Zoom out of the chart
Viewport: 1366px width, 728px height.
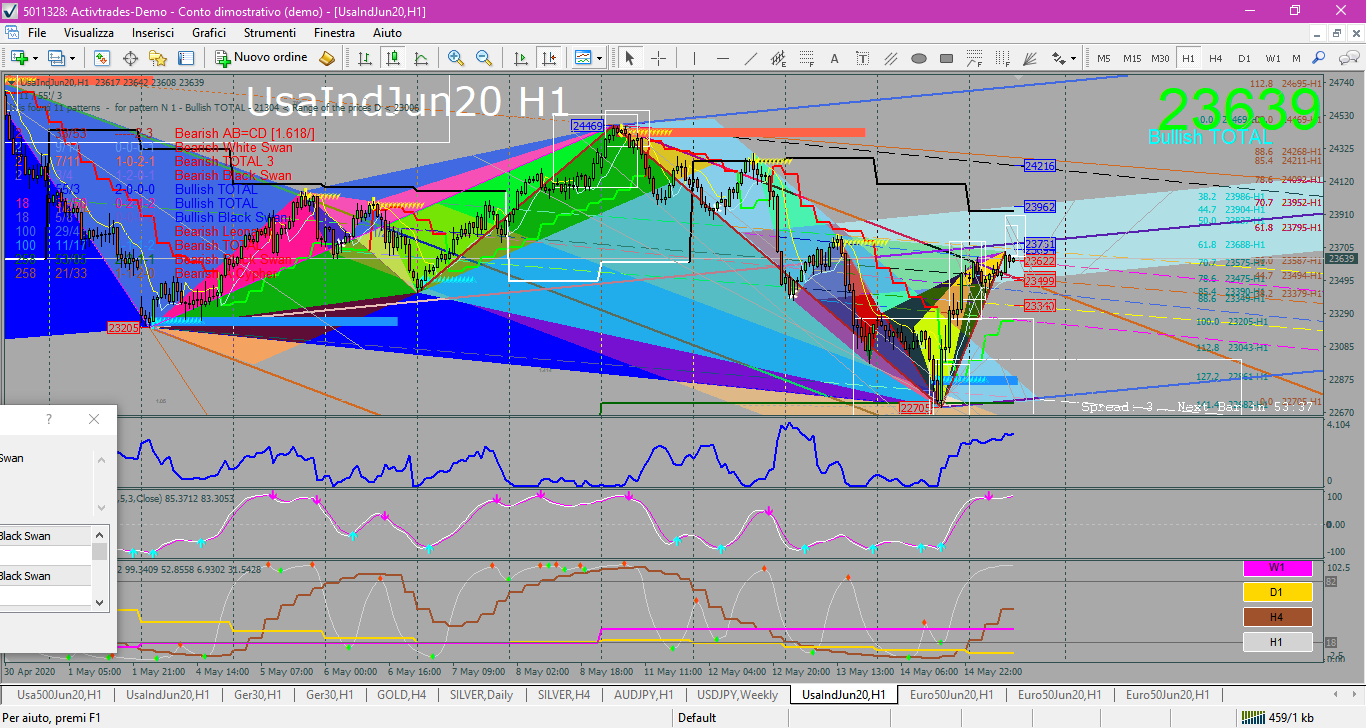[484, 58]
